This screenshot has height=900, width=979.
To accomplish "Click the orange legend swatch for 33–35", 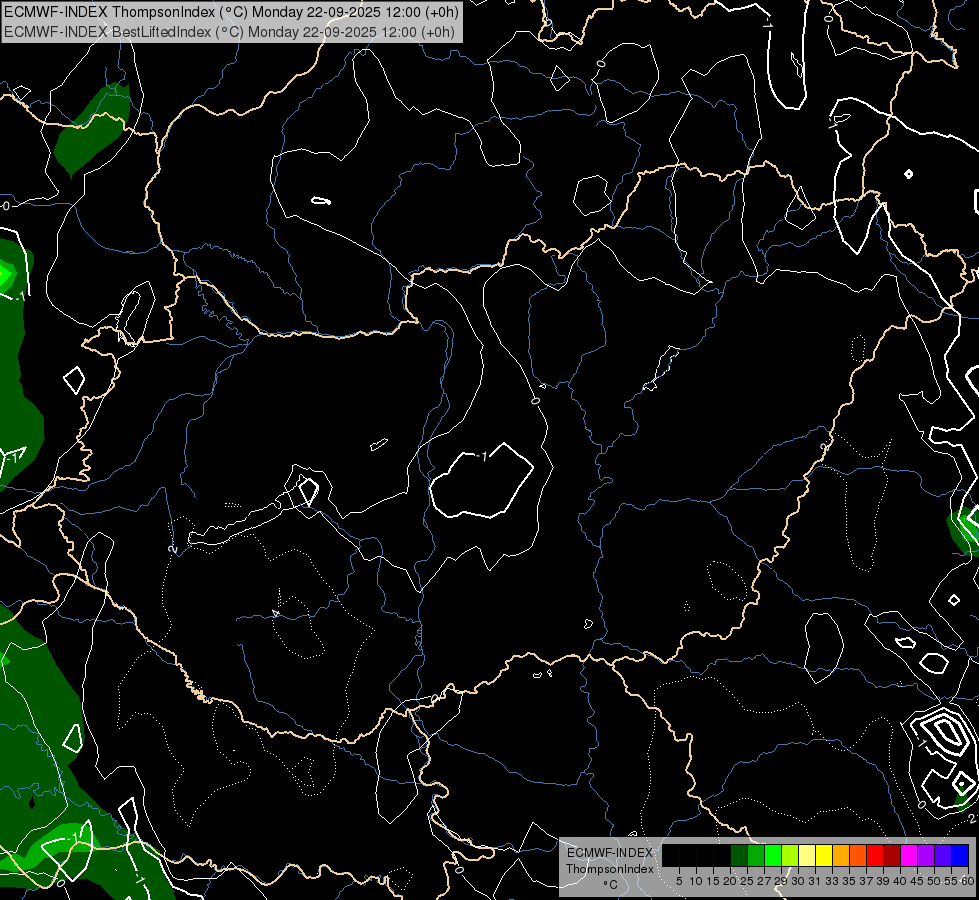I will 841,855.
